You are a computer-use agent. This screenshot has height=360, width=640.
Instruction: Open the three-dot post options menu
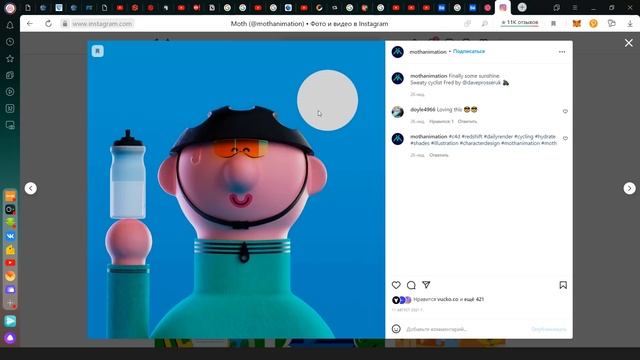[x=562, y=52]
